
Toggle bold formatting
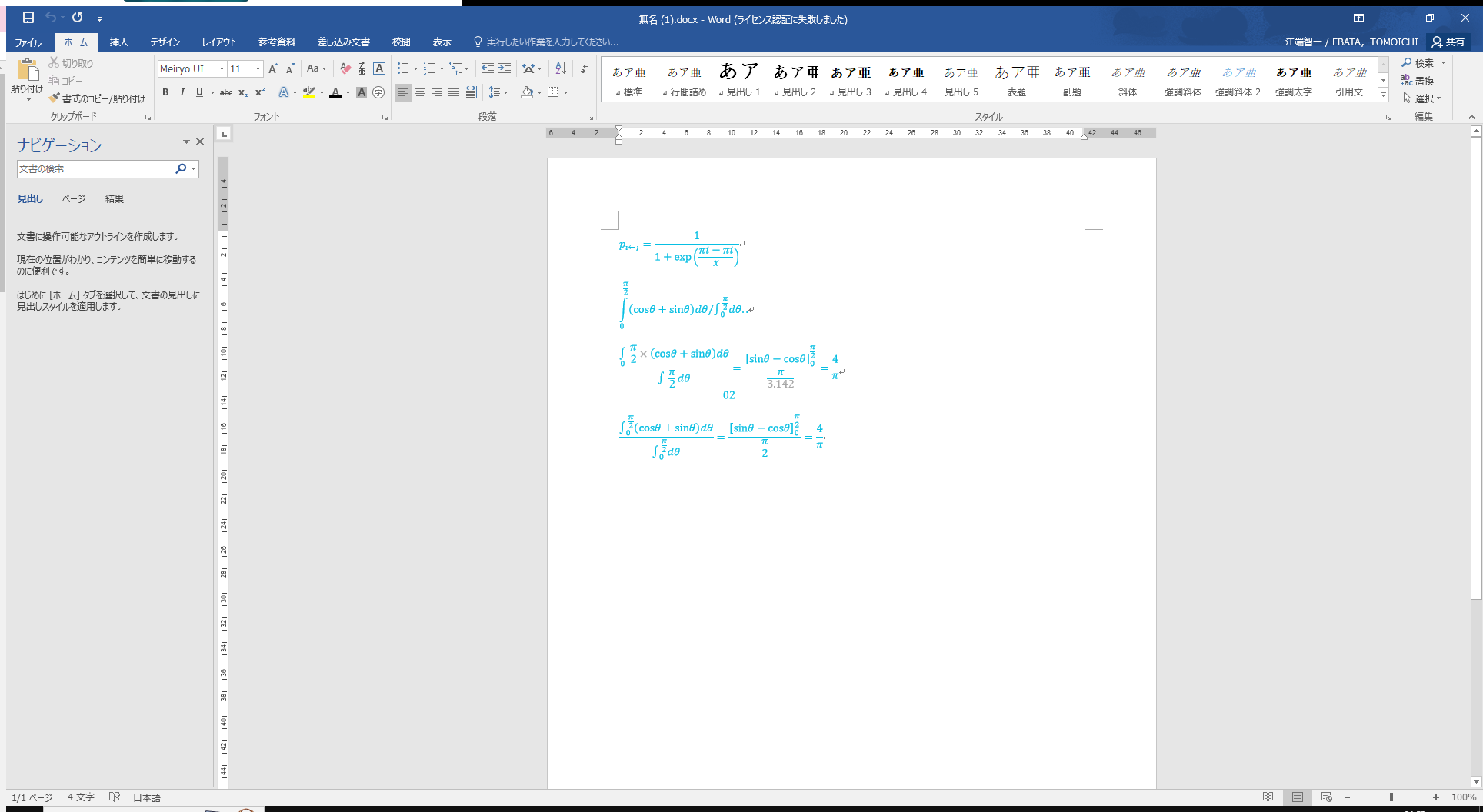coord(165,92)
